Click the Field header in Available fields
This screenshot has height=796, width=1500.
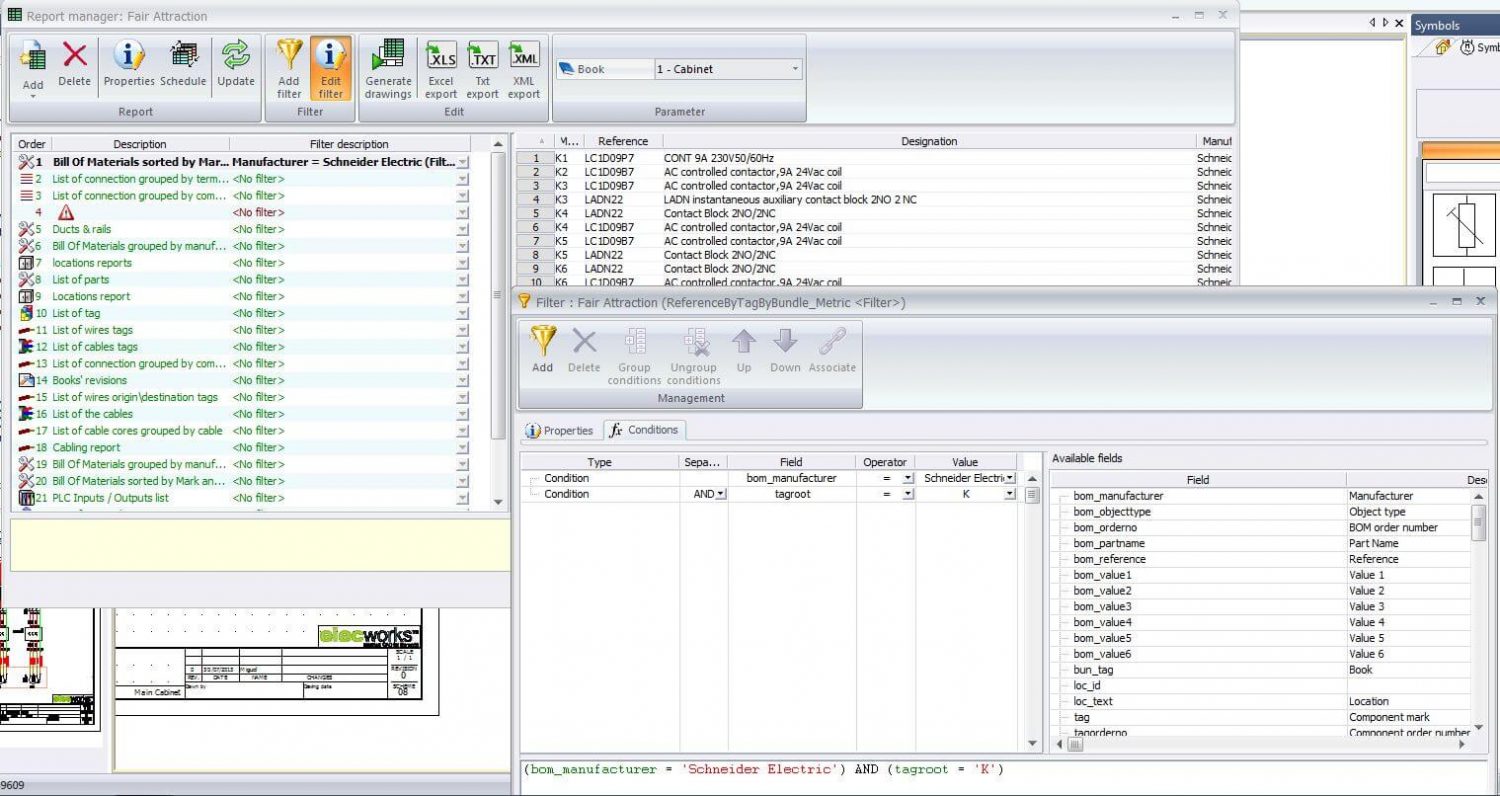1198,480
